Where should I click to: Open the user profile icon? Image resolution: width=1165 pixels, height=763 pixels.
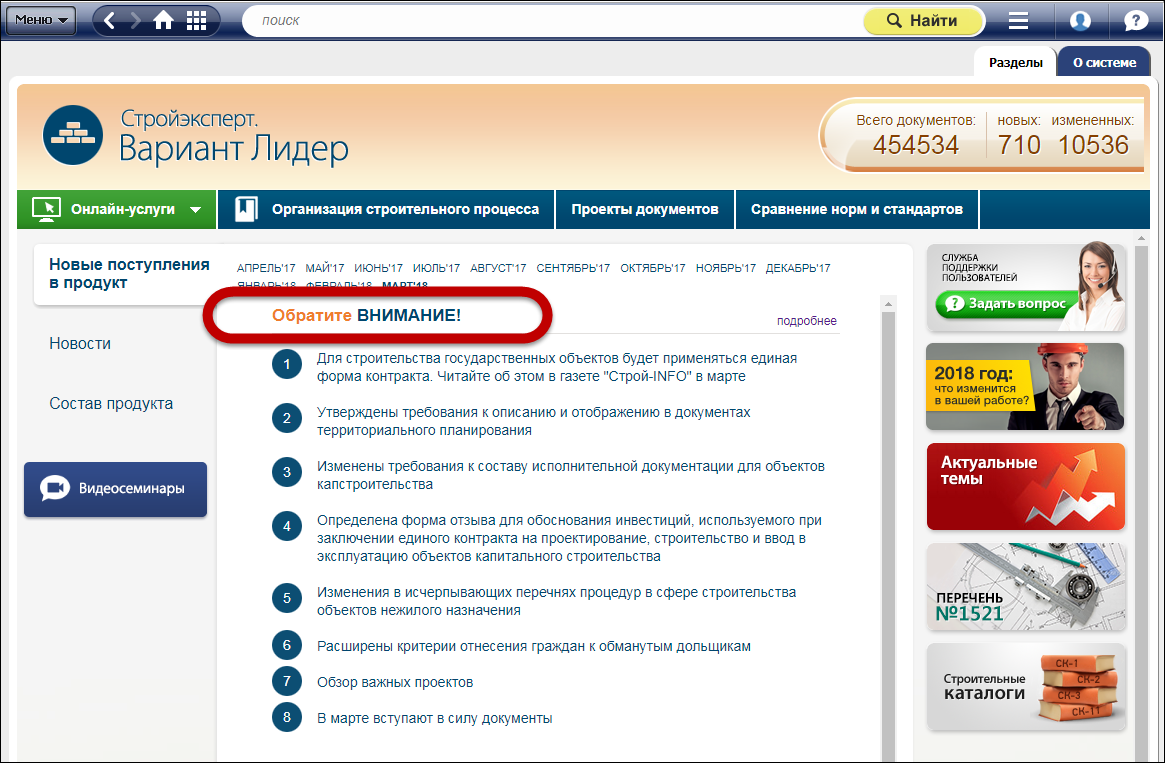coord(1080,21)
